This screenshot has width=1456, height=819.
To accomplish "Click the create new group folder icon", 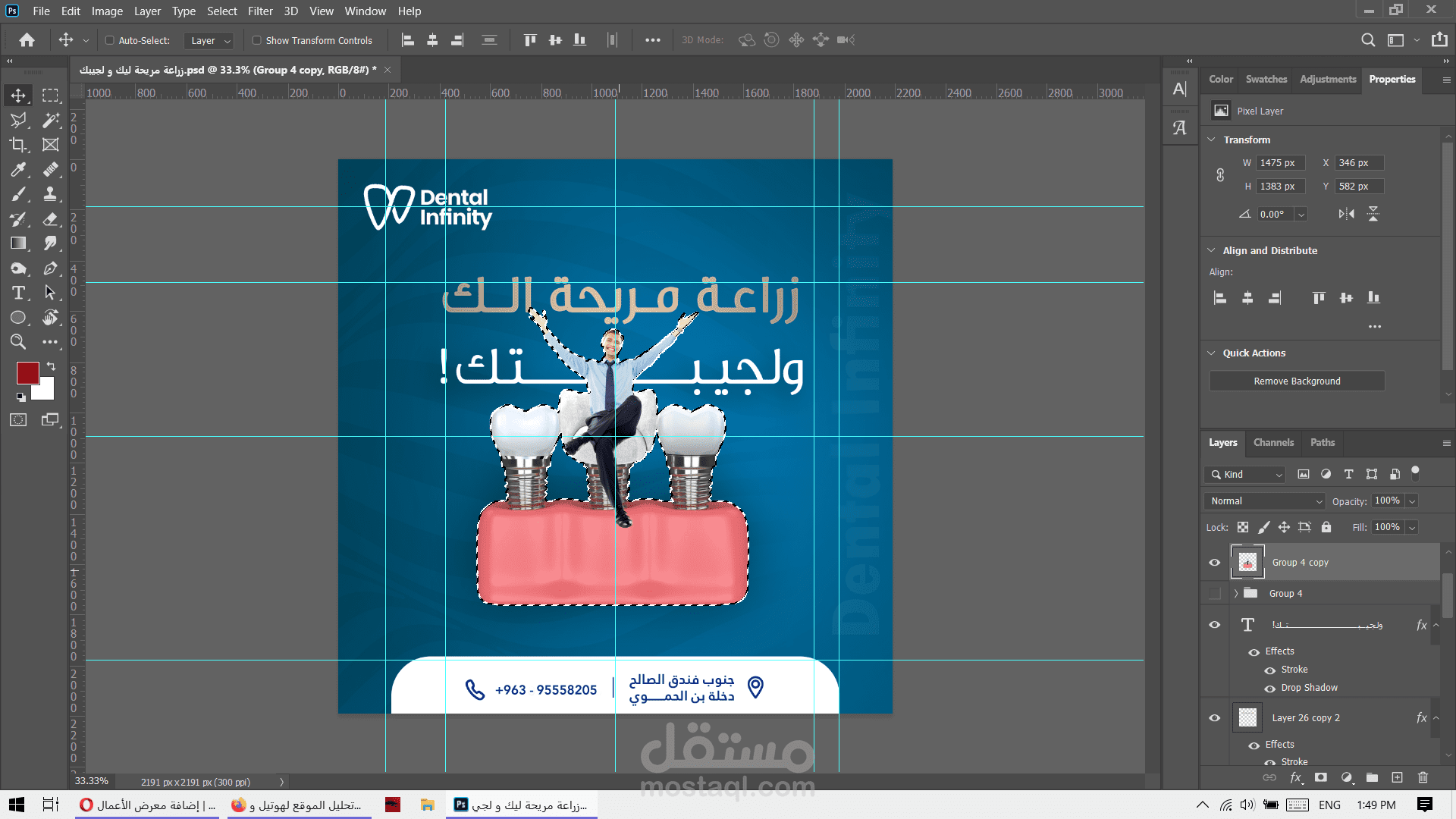I will tap(1372, 777).
